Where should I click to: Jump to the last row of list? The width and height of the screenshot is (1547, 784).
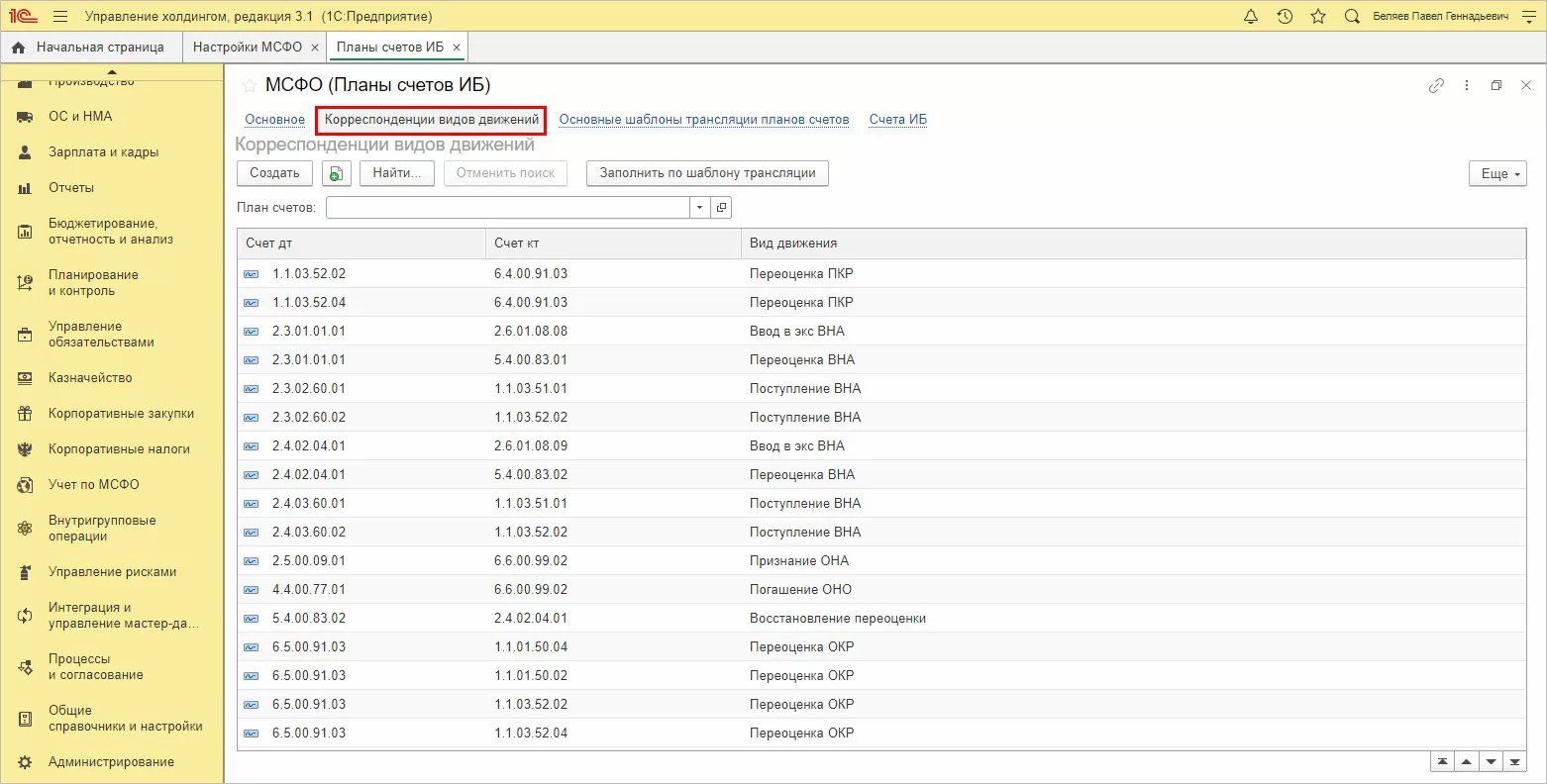[x=1514, y=762]
